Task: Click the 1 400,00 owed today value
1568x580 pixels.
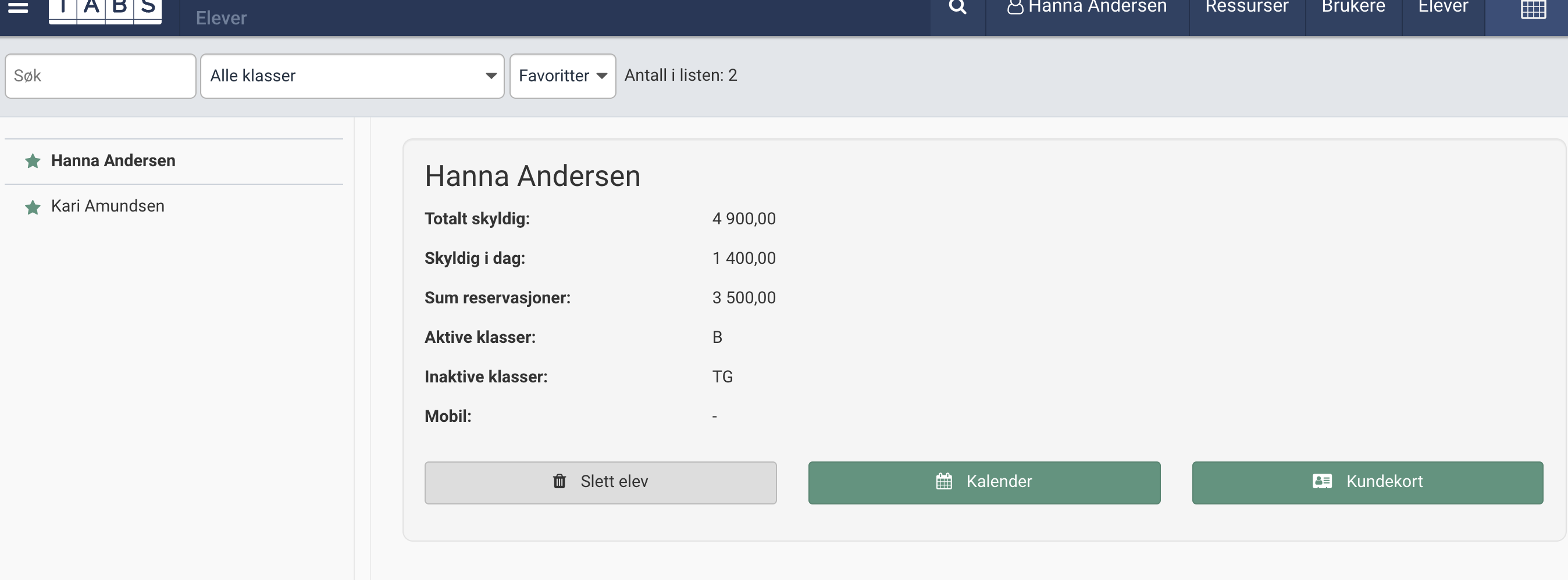Action: click(x=744, y=259)
